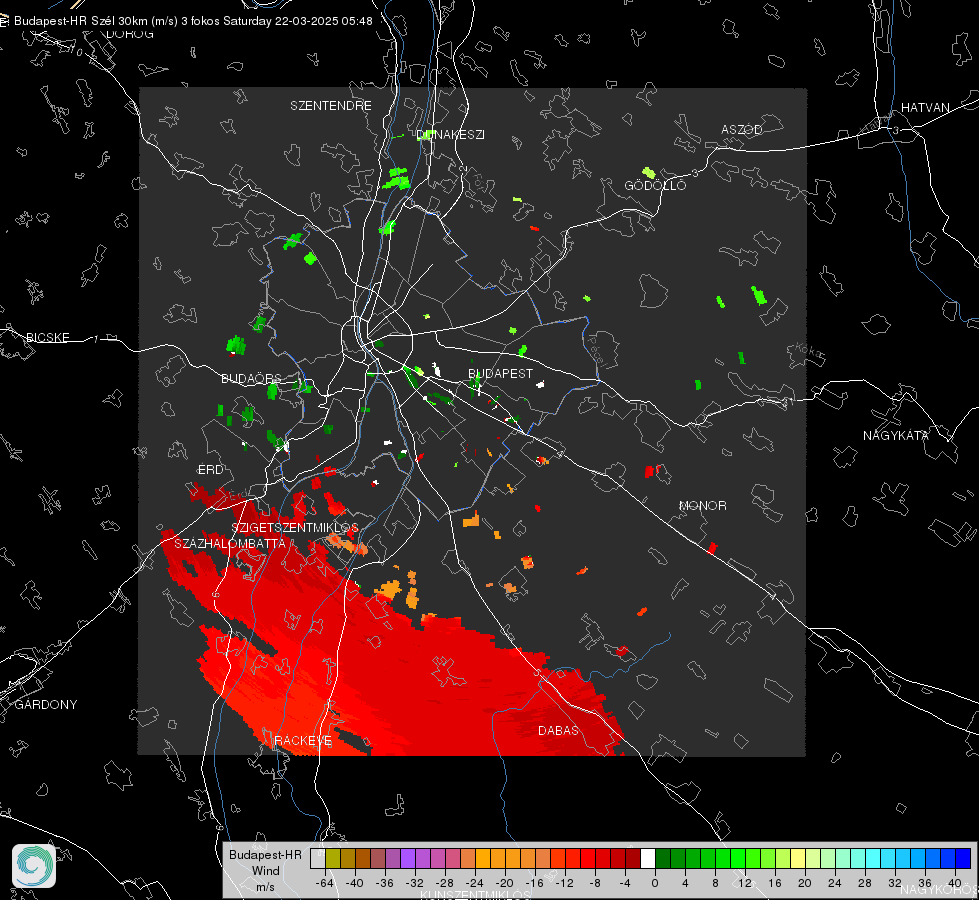Click the -24 legend value
The image size is (979, 900).
point(475,883)
